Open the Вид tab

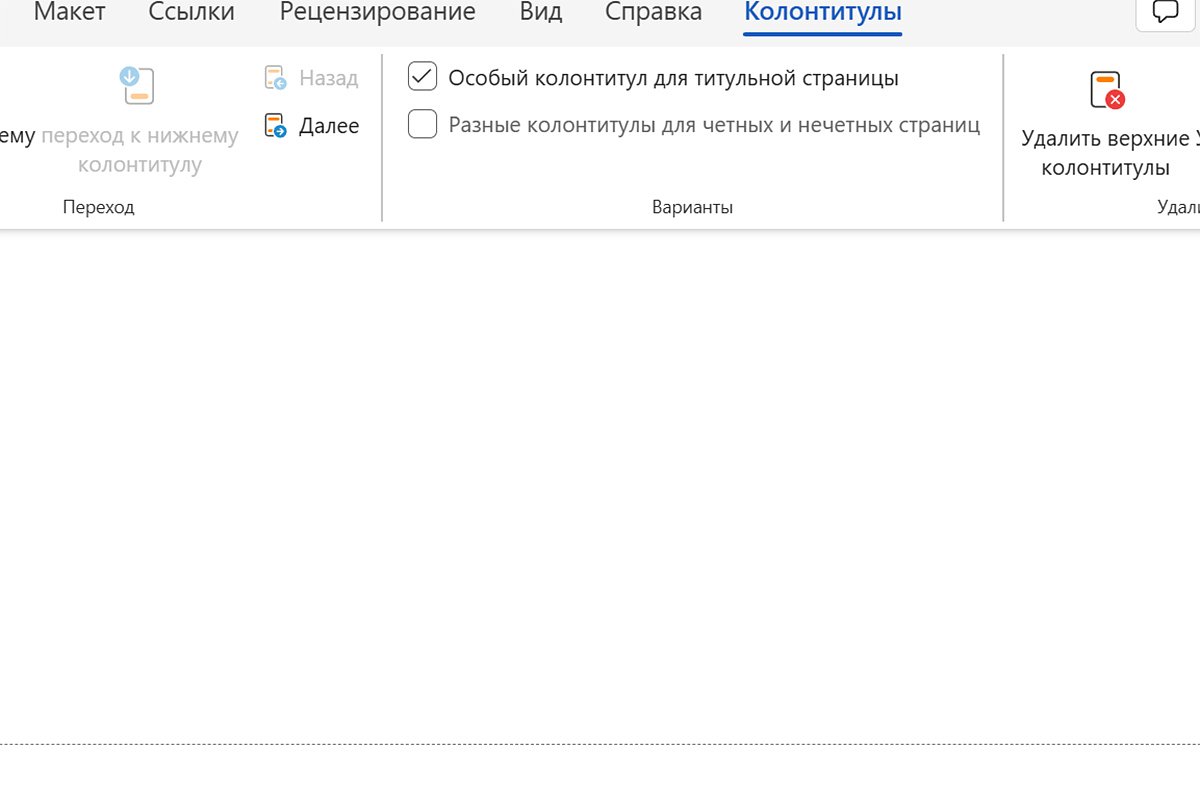click(540, 12)
